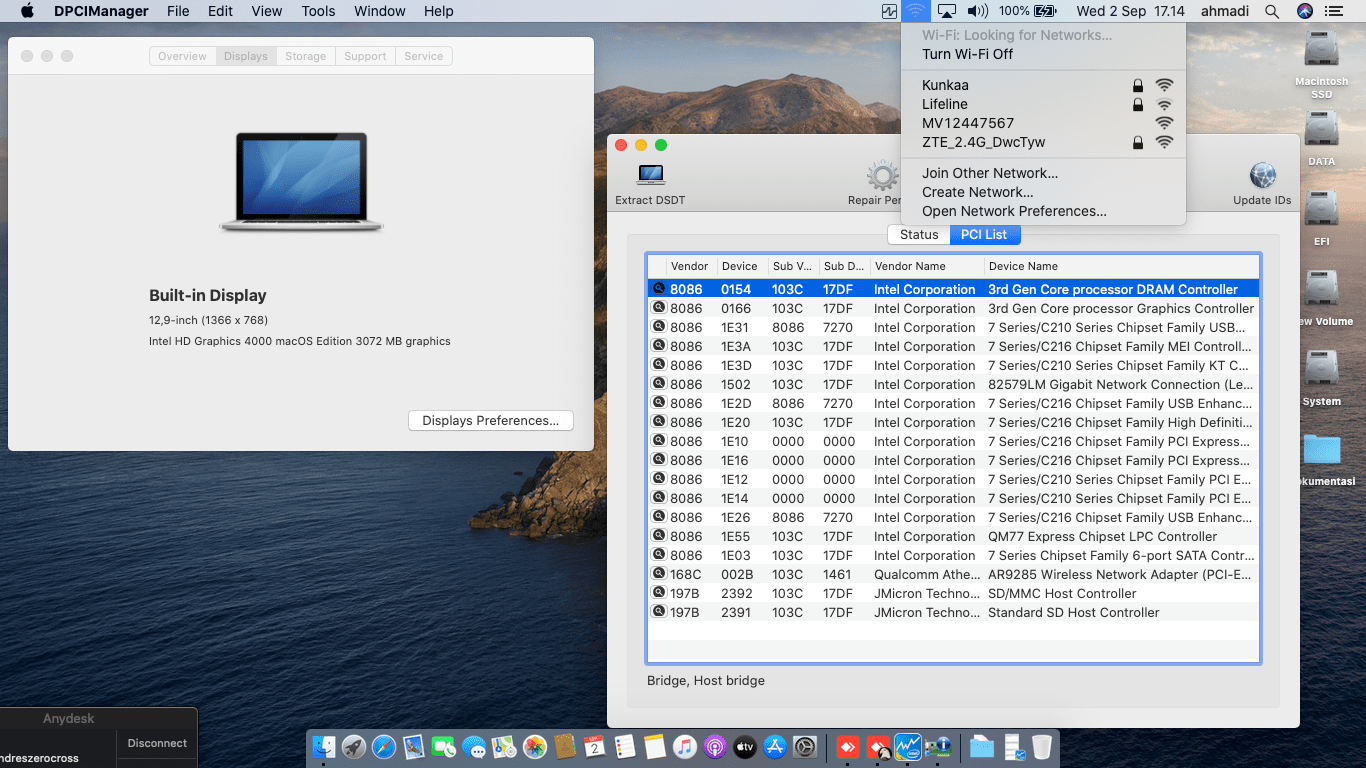Open the Window menu in menu bar
1366x768 pixels.
tap(379, 11)
